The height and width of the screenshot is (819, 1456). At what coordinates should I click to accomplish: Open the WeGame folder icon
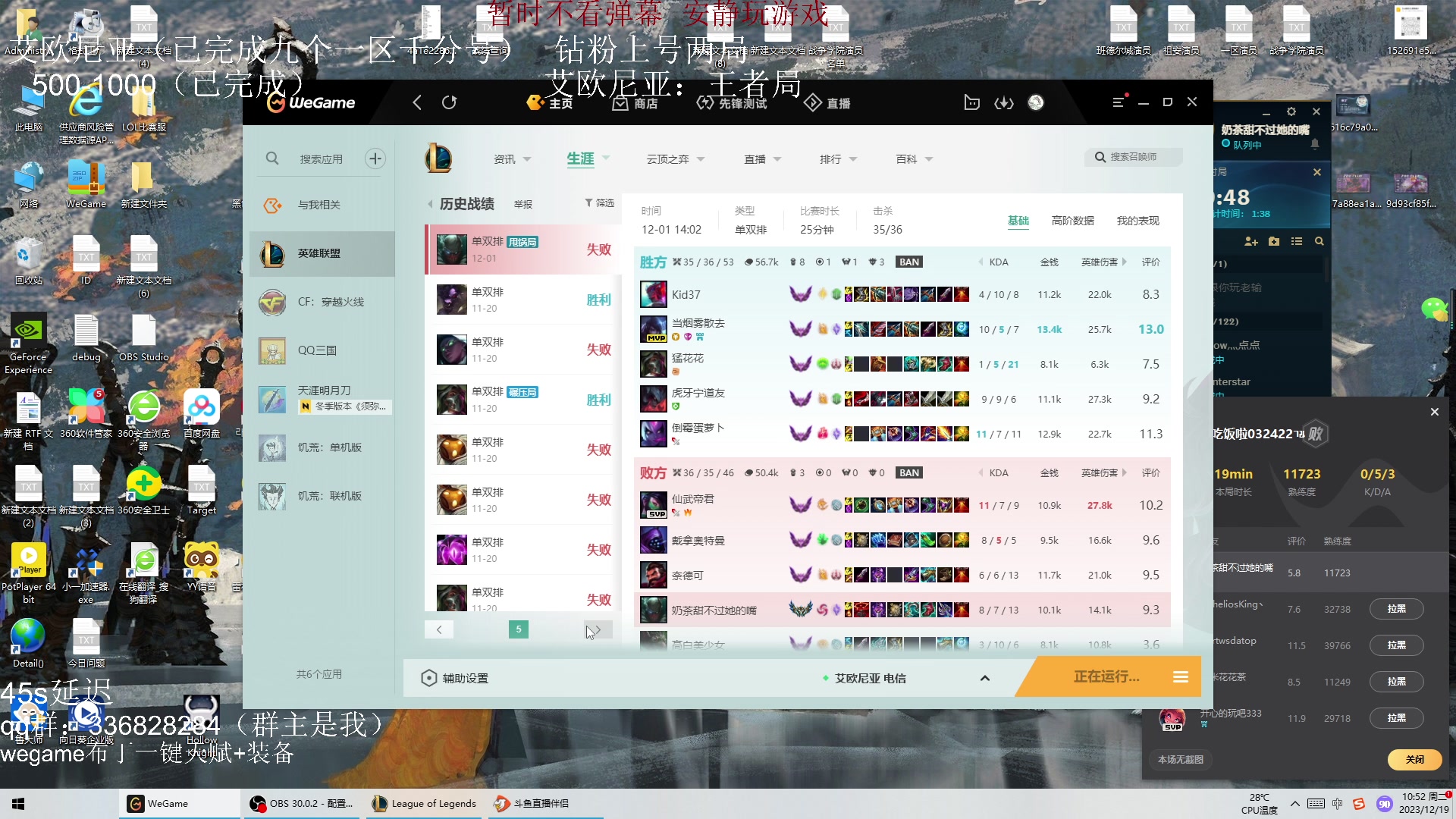coord(971,102)
